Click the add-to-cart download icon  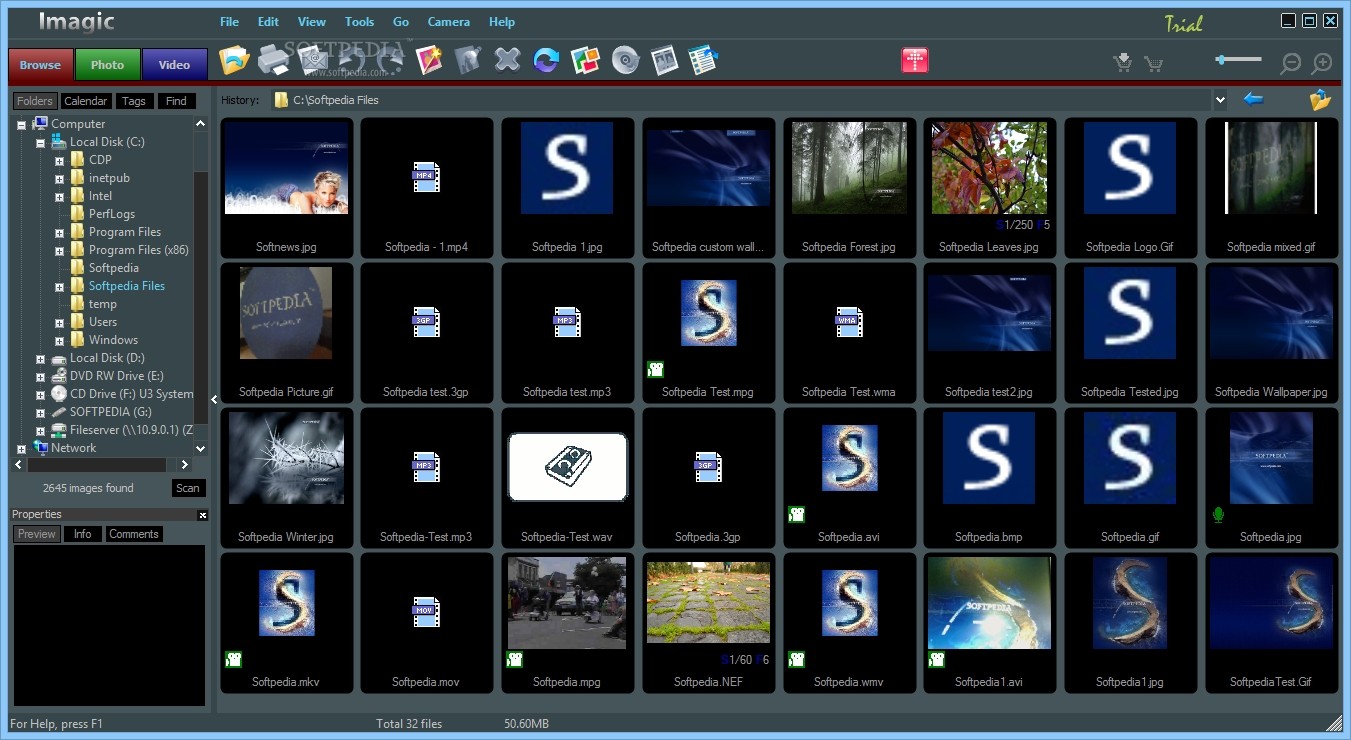pos(1123,63)
